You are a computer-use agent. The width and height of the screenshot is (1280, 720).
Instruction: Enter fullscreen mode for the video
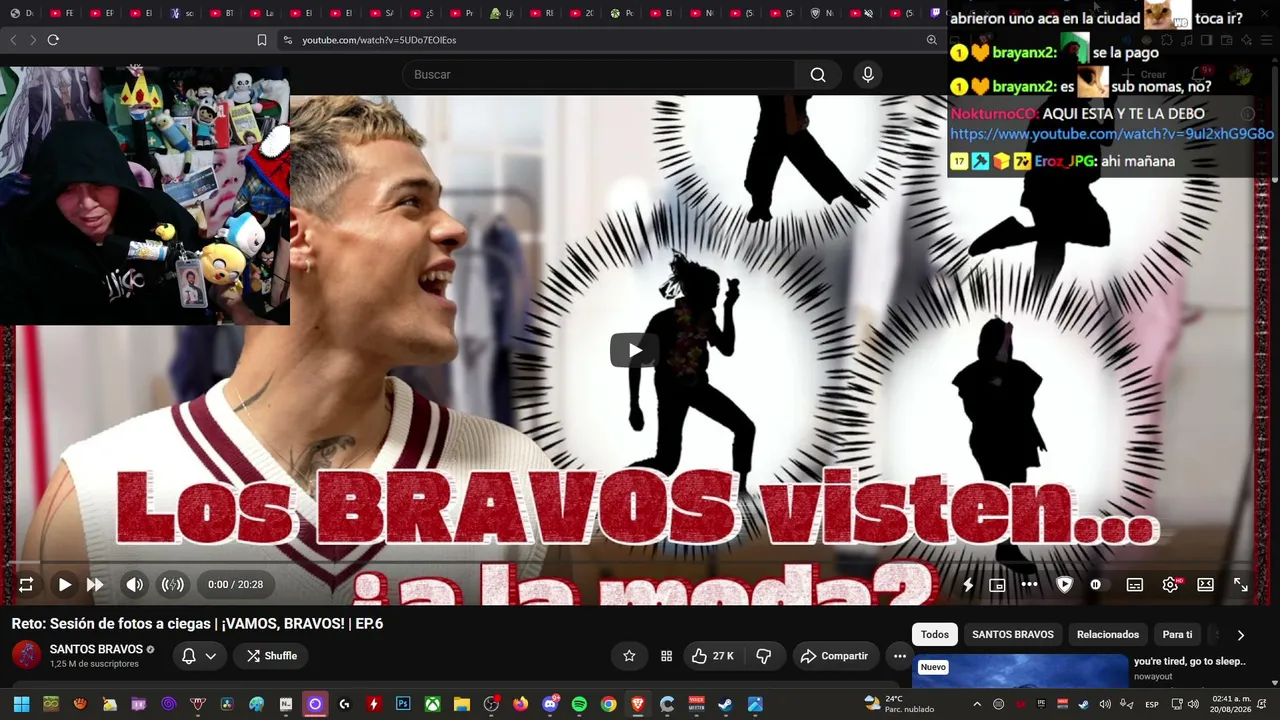tap(1240, 585)
